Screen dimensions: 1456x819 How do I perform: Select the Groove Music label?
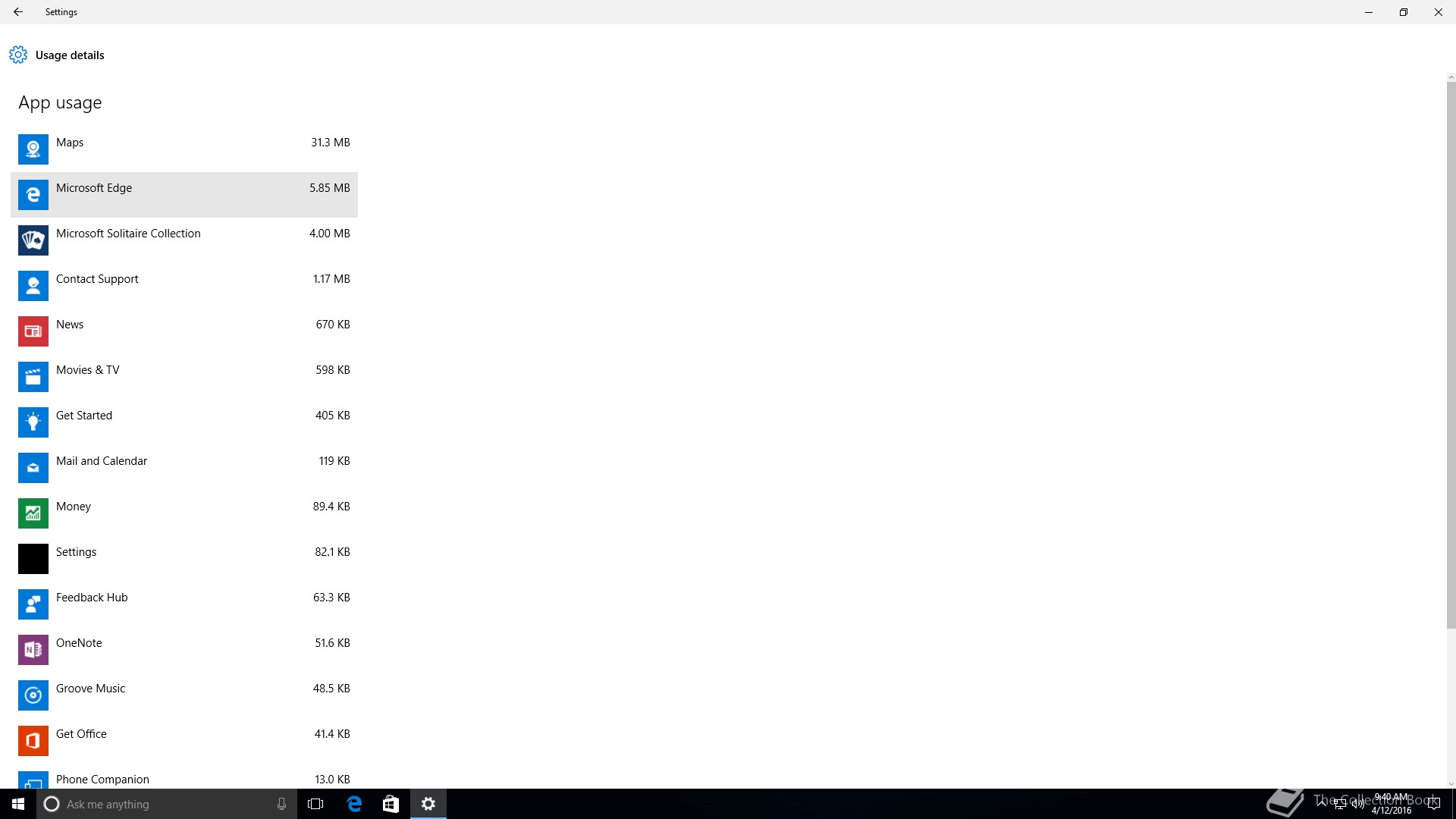pos(91,689)
